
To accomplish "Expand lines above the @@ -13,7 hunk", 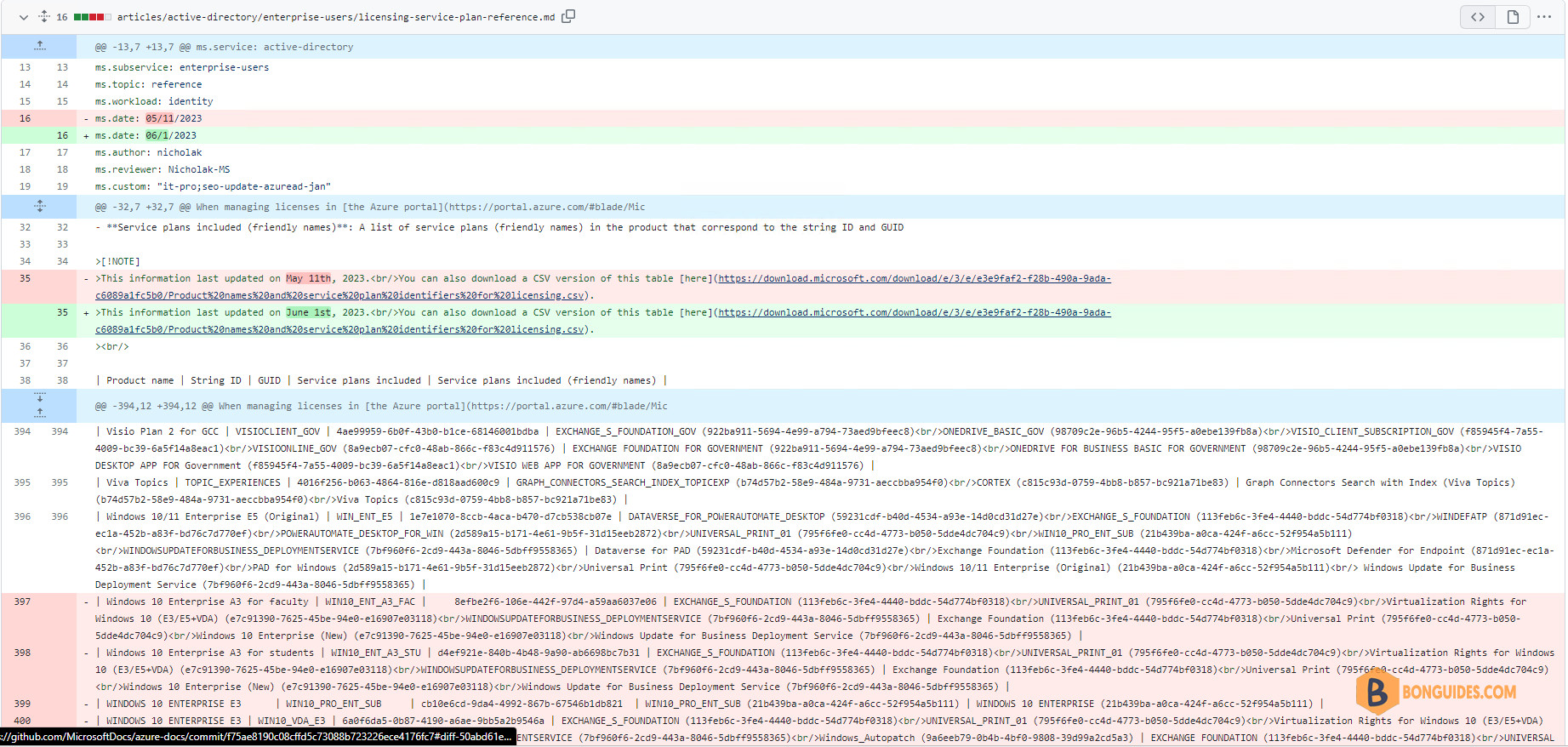I will tap(39, 47).
